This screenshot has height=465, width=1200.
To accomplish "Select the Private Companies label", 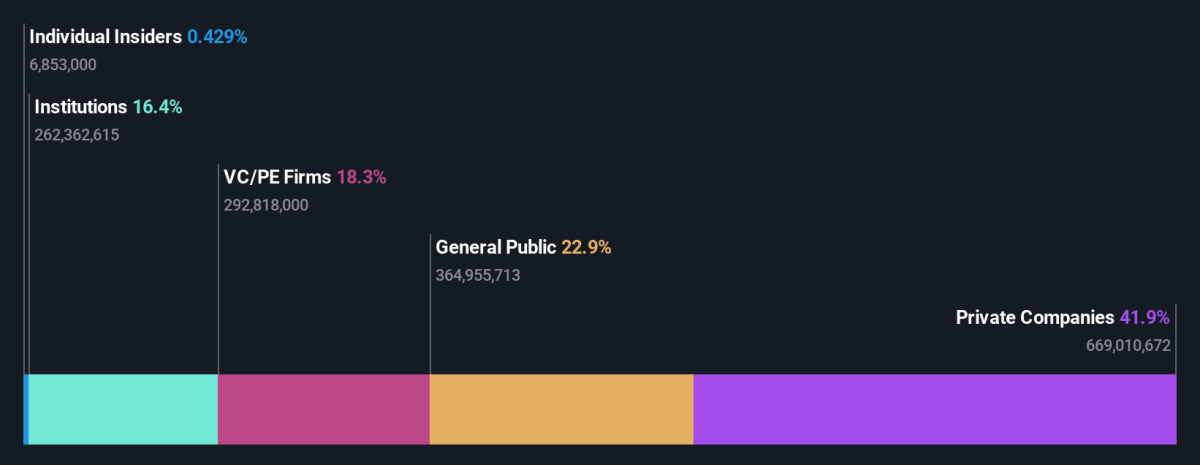I will (1034, 317).
